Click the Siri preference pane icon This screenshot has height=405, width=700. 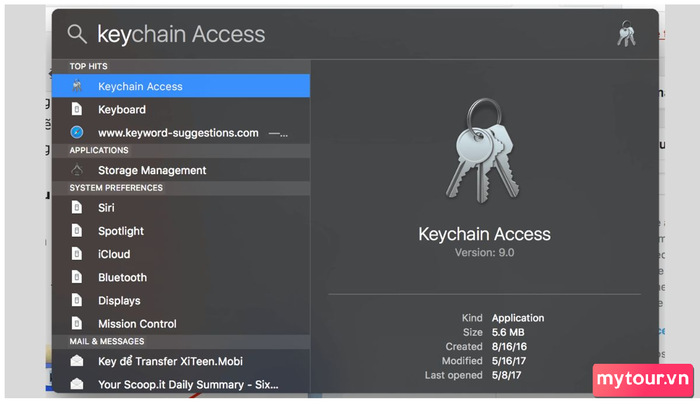click(x=77, y=208)
